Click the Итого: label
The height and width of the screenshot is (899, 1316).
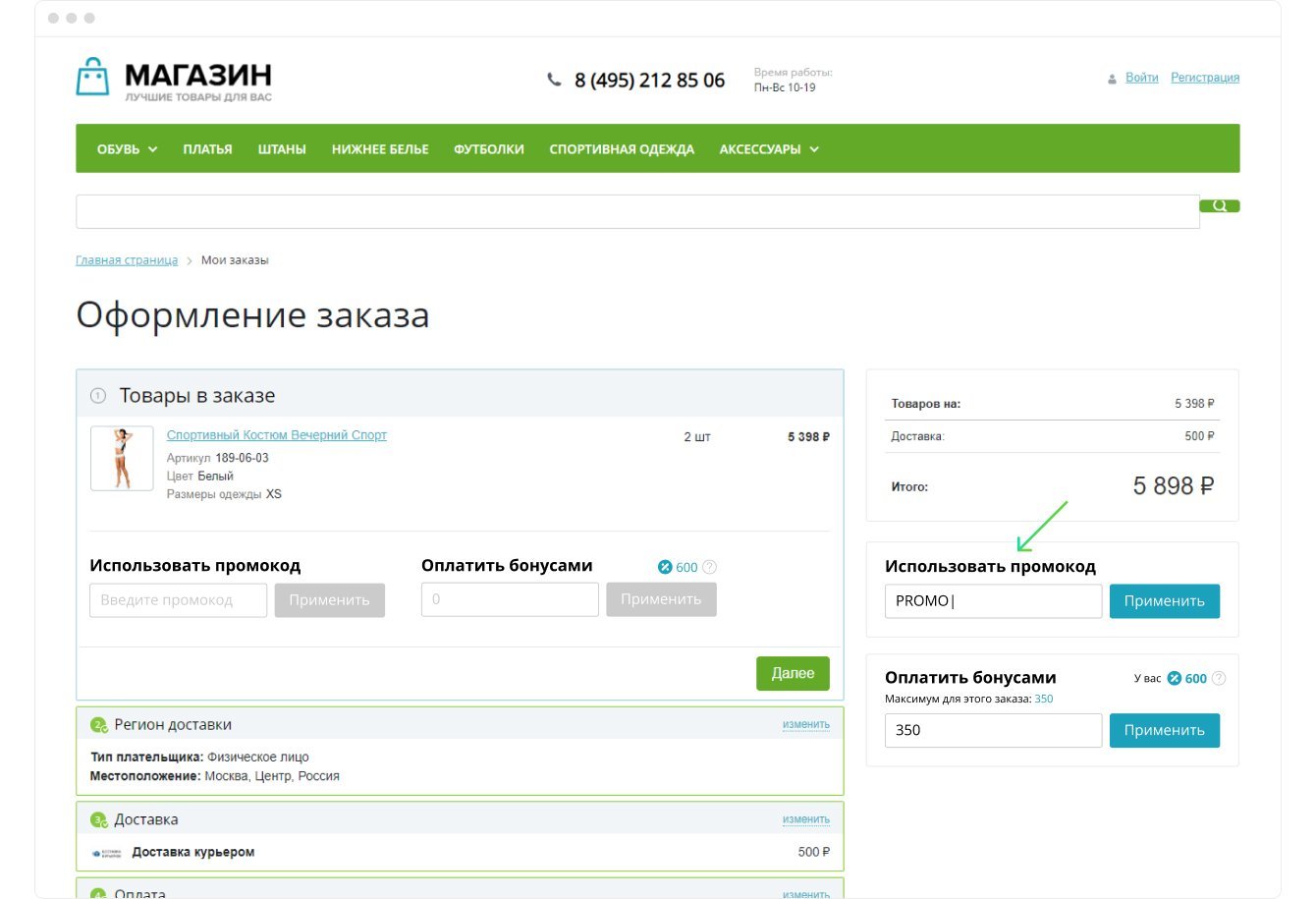click(909, 487)
